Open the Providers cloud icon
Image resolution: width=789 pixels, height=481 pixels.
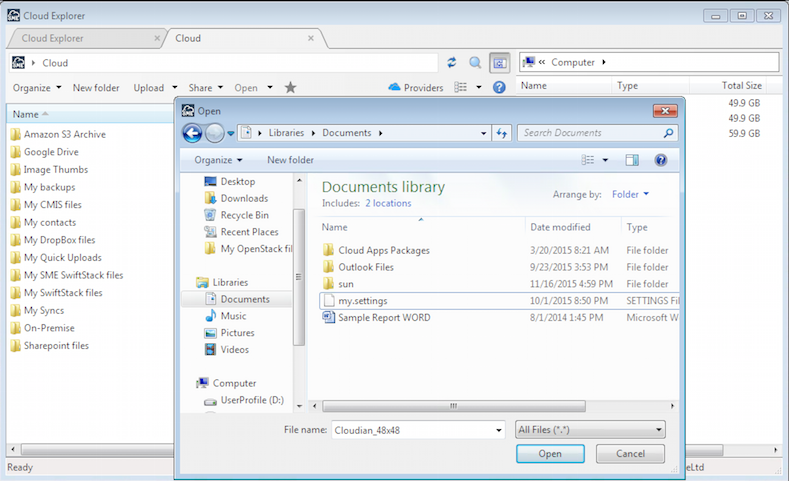(394, 88)
